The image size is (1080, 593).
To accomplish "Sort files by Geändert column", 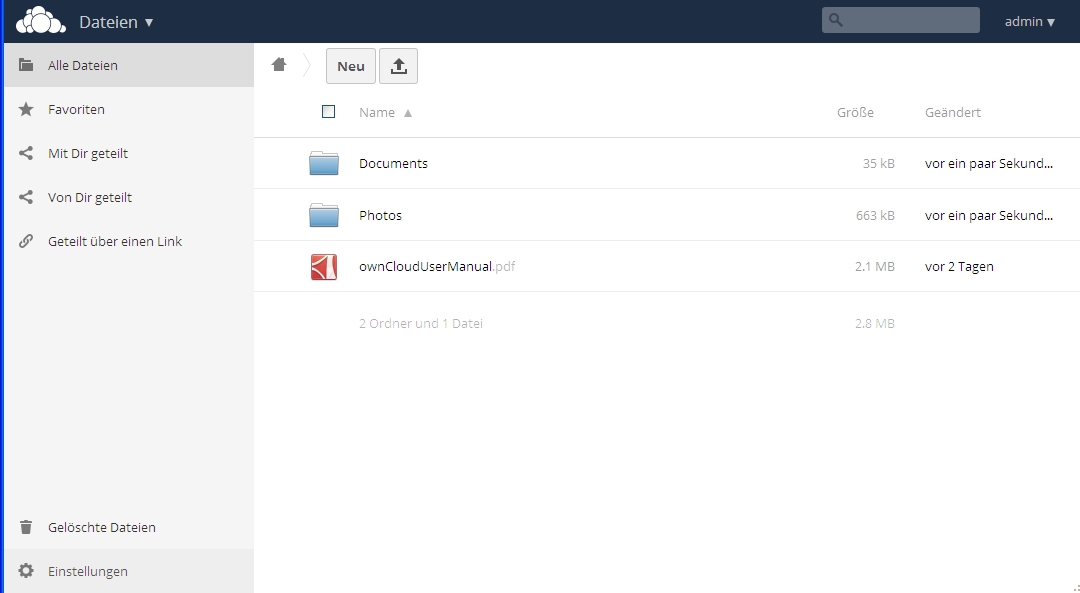I will click(953, 112).
